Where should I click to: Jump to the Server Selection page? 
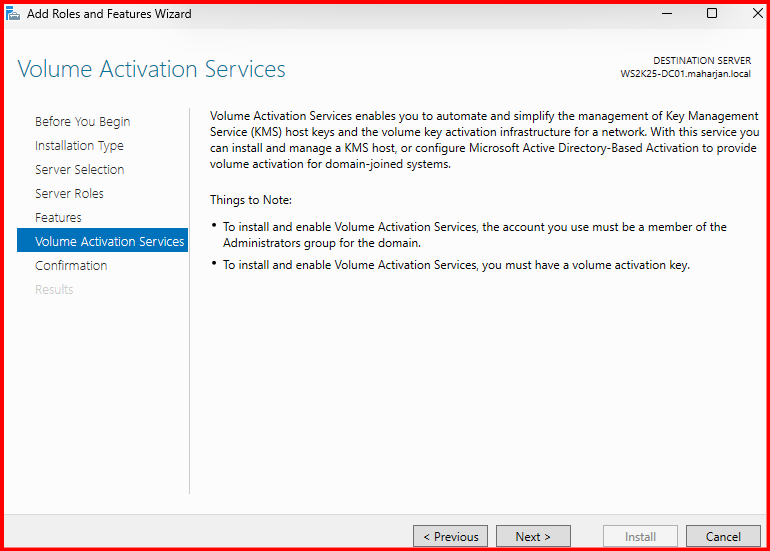pyautogui.click(x=79, y=170)
